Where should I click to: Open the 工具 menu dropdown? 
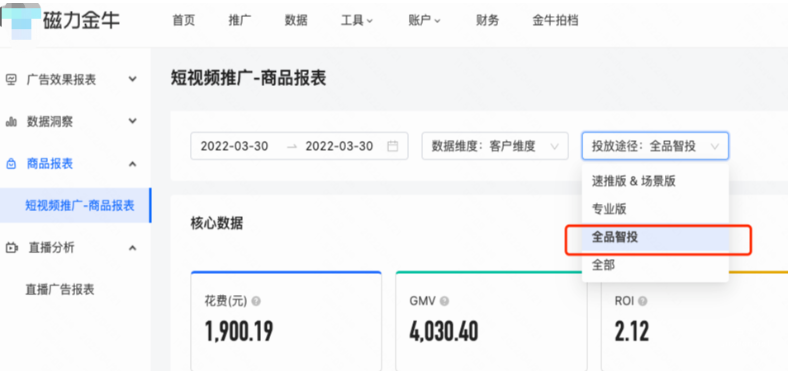(357, 21)
